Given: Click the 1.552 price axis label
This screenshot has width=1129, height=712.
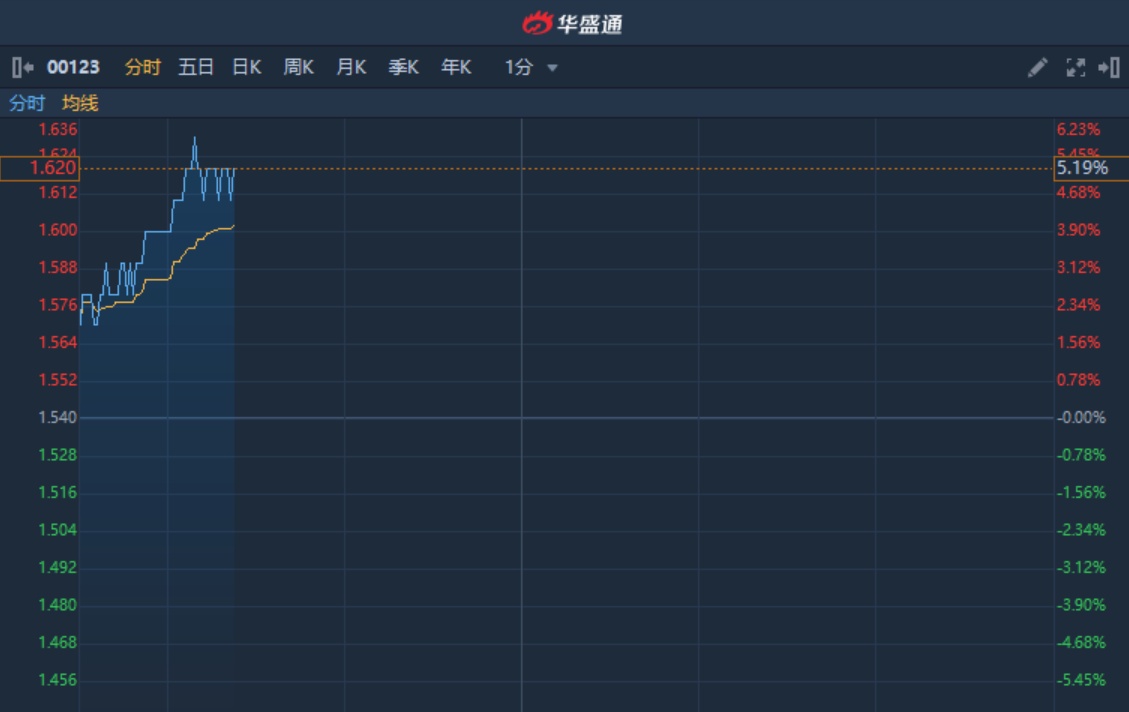Looking at the screenshot, I should point(58,380).
